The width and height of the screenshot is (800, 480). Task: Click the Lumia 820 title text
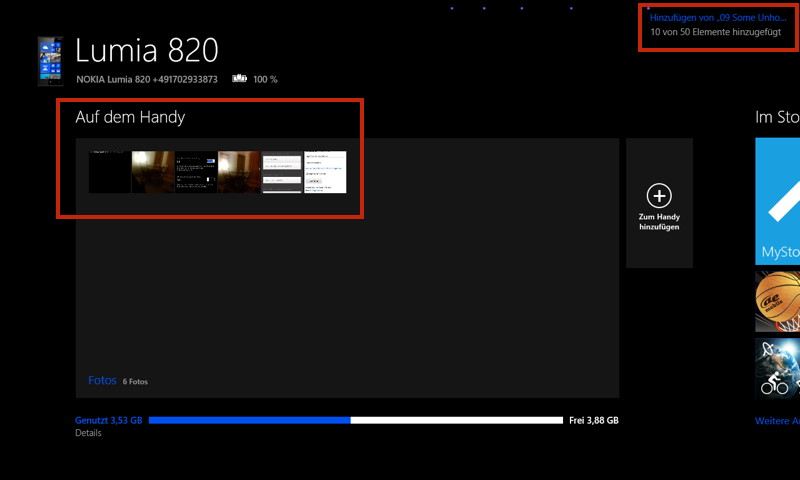tap(147, 50)
